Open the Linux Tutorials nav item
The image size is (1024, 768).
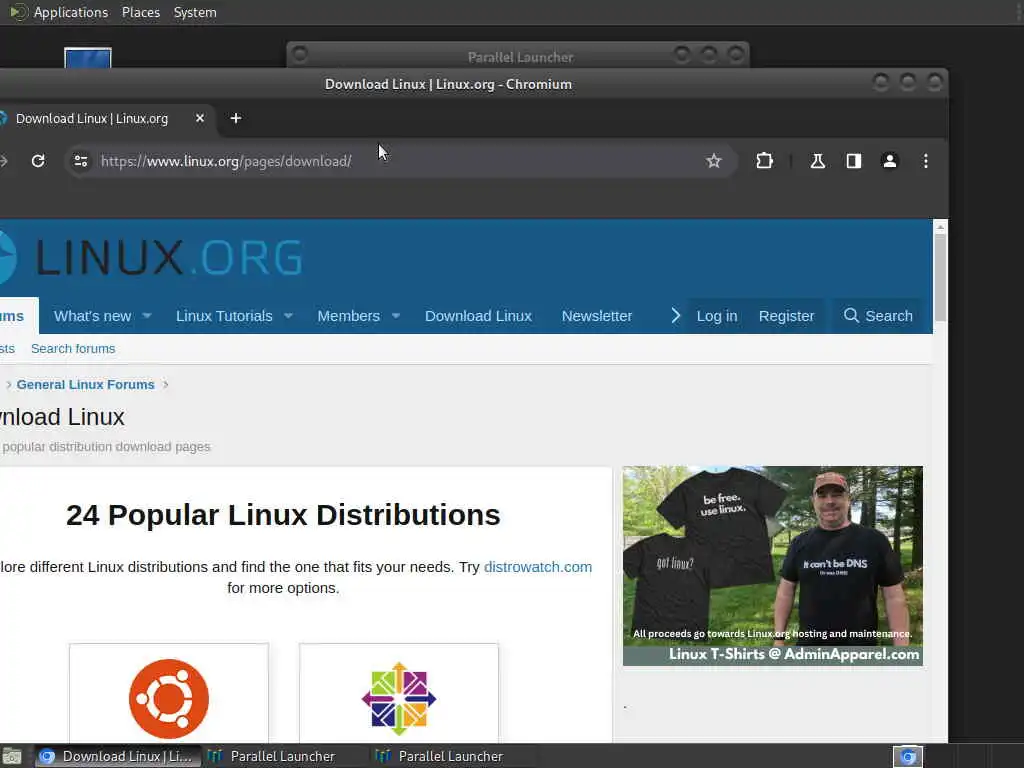pos(224,315)
